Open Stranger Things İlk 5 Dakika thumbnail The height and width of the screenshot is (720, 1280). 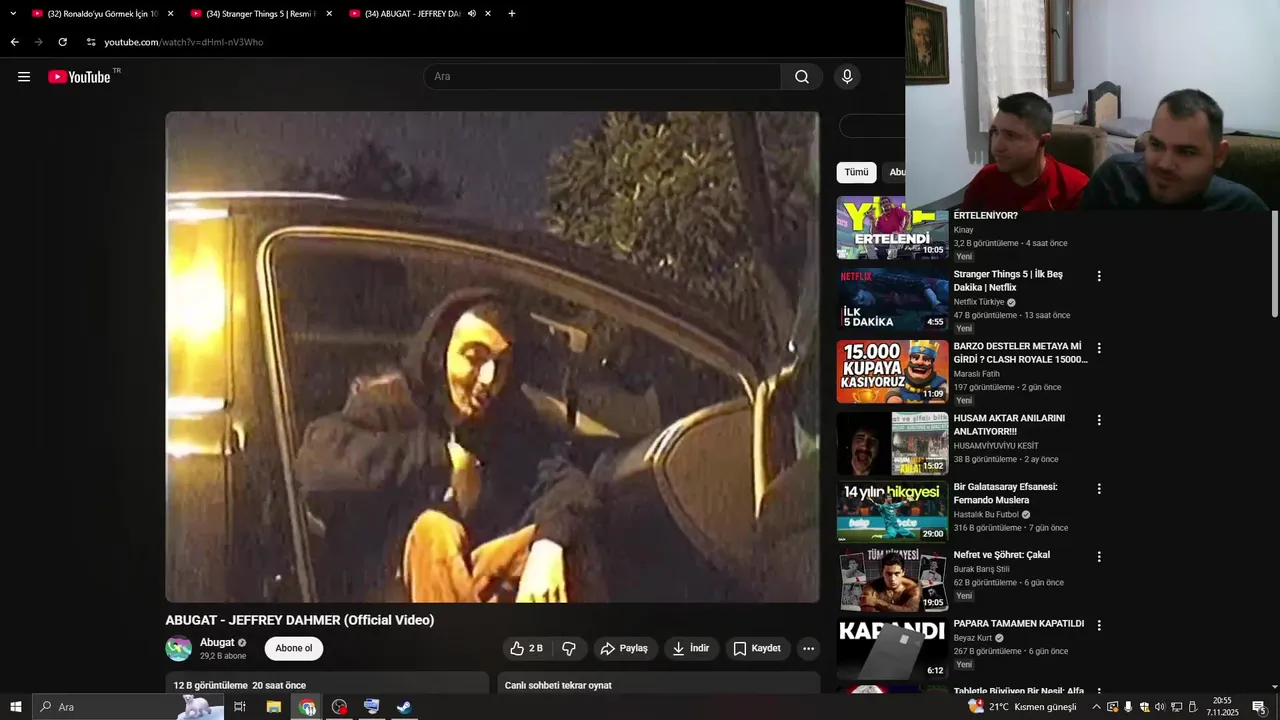click(892, 300)
